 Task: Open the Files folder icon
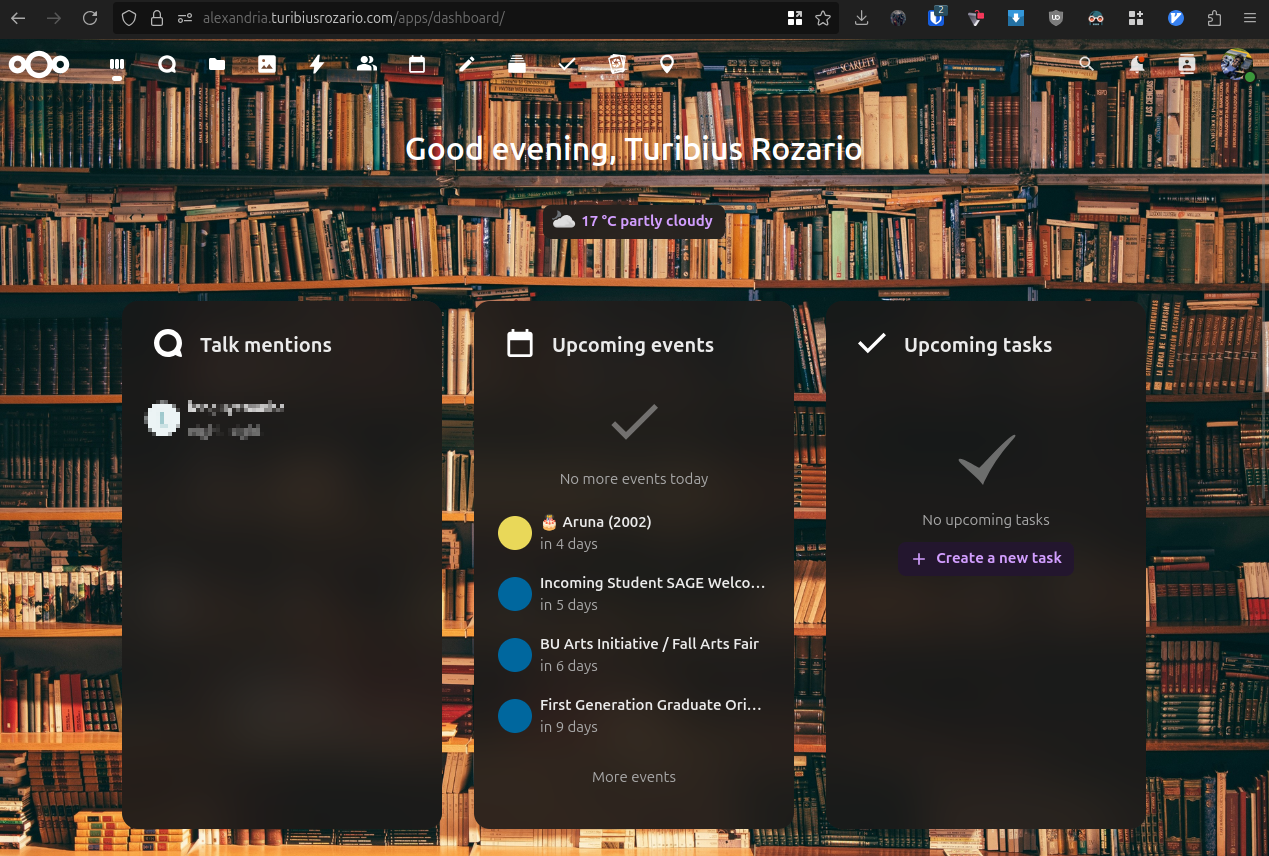click(217, 65)
